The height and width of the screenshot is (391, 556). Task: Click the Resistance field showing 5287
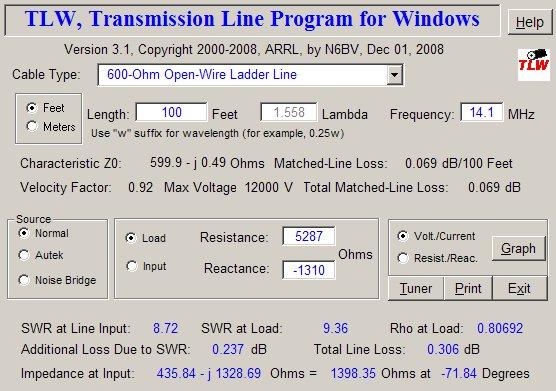[308, 236]
